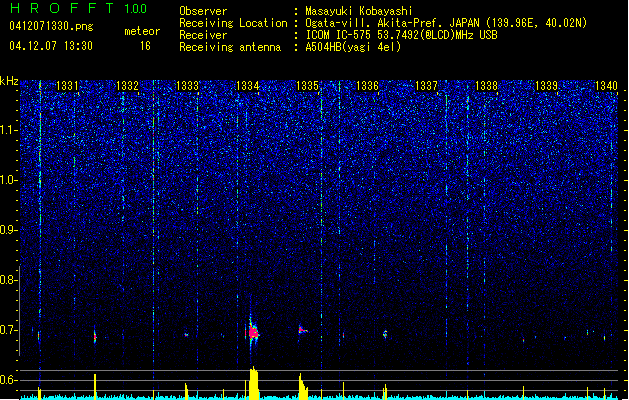Screen dimensions: 629x400
Task: Click the 1338 time marker
Action: tap(487, 86)
